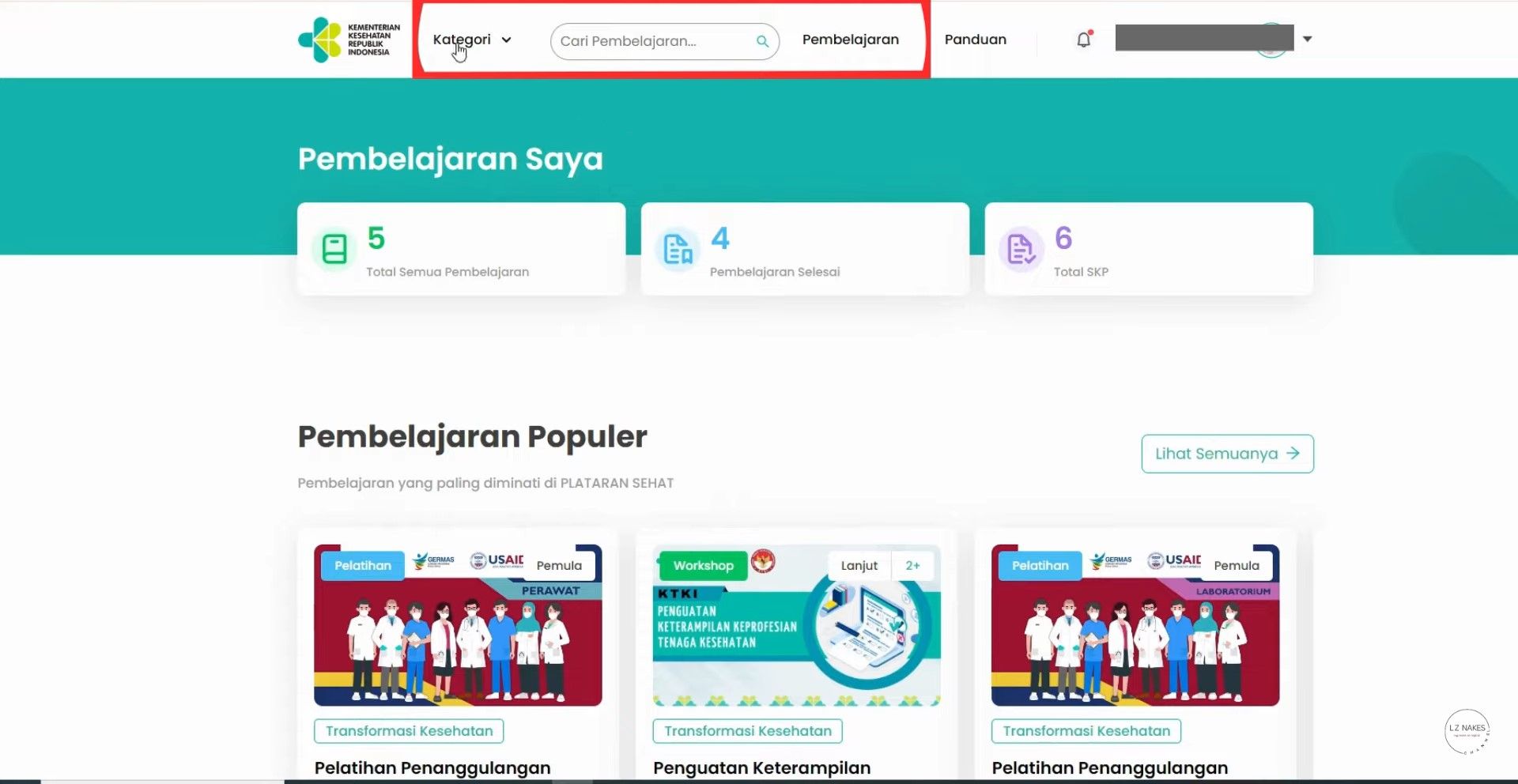Open the Panduan menu item

(x=976, y=40)
